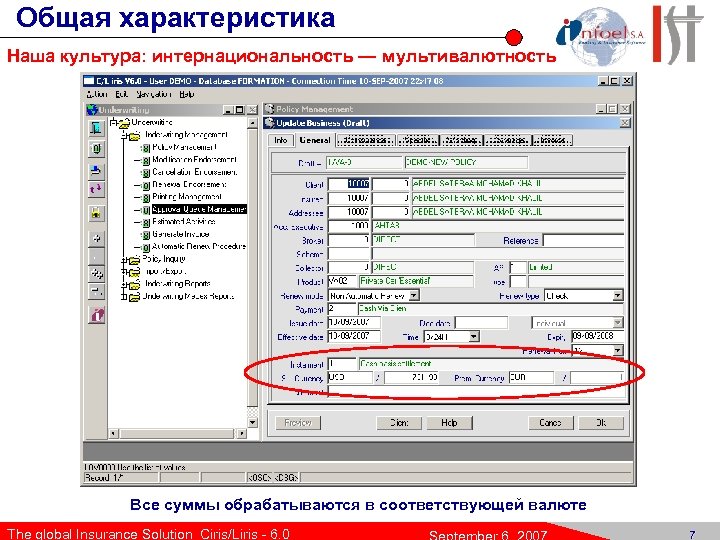Select Policy Management in the tree
Image resolution: width=720 pixels, height=540 pixels.
tap(184, 147)
